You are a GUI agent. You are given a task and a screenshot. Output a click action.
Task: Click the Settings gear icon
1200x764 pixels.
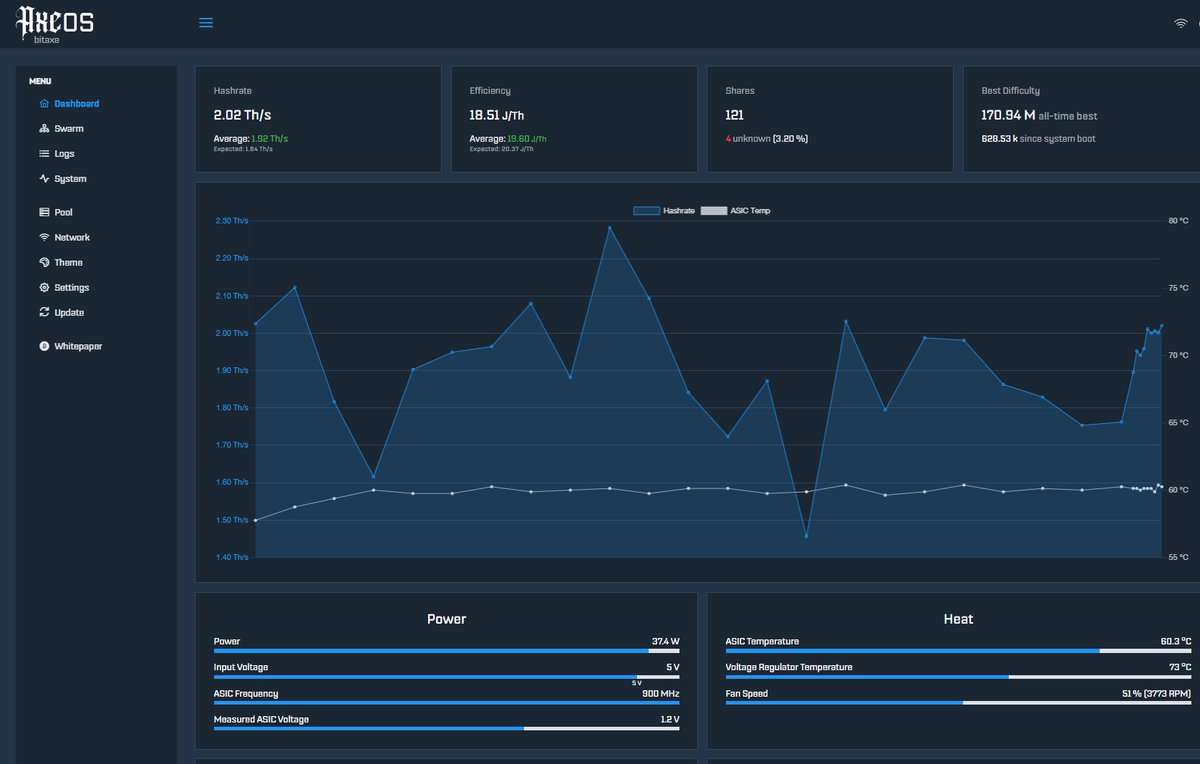coord(44,287)
